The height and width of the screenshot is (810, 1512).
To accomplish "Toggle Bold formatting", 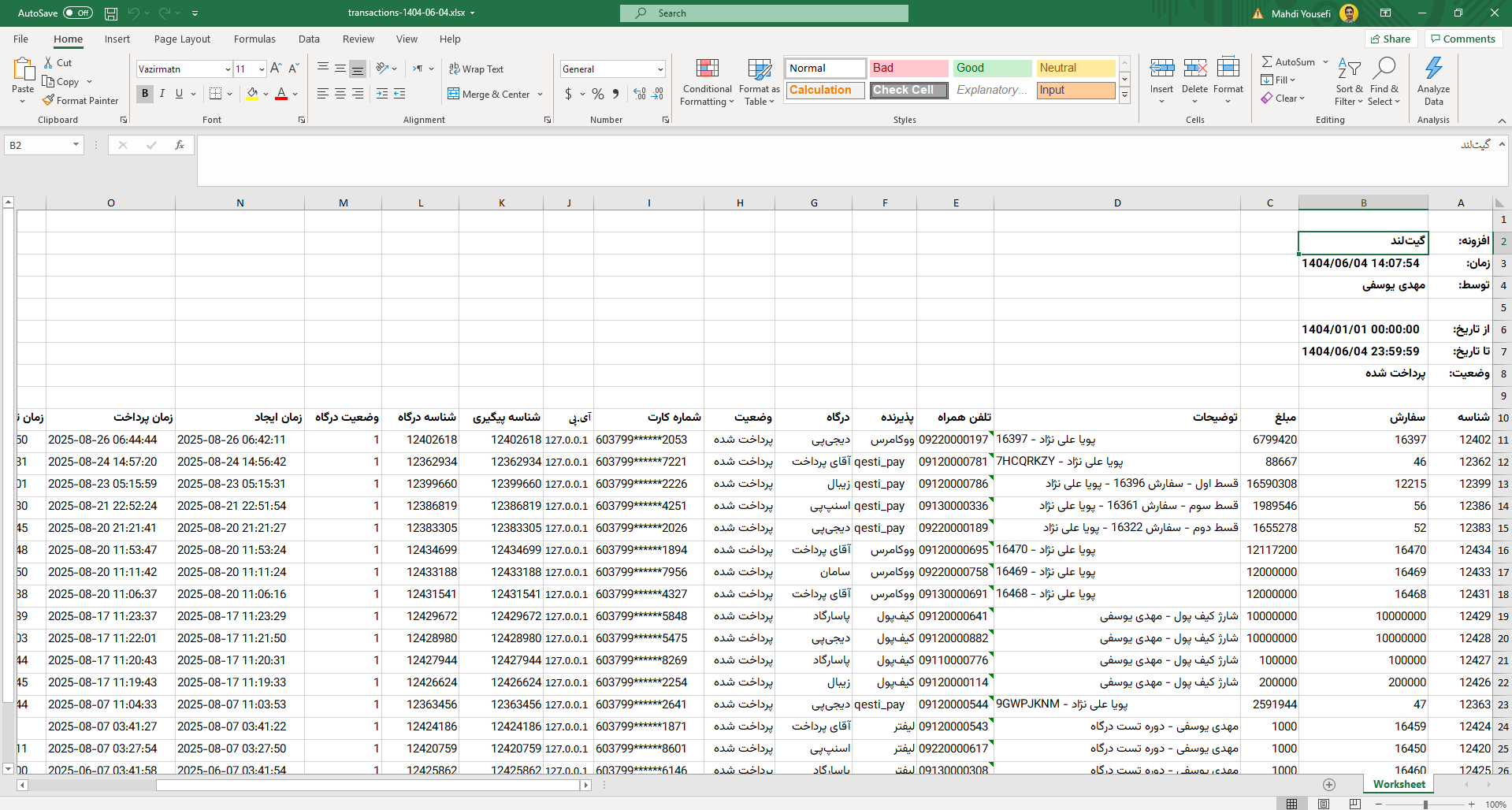I will pos(145,94).
